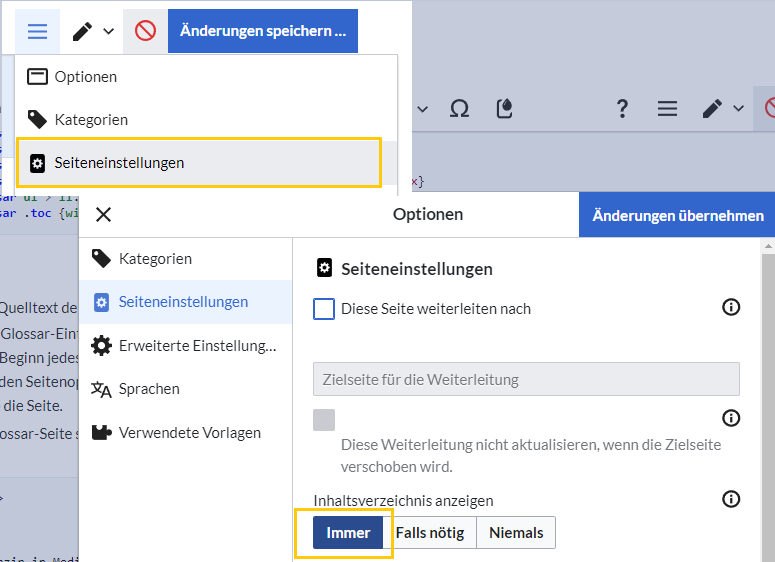Screen dimensions: 775x562
Task: Expand the chevron left of Omega
Action: [423, 108]
